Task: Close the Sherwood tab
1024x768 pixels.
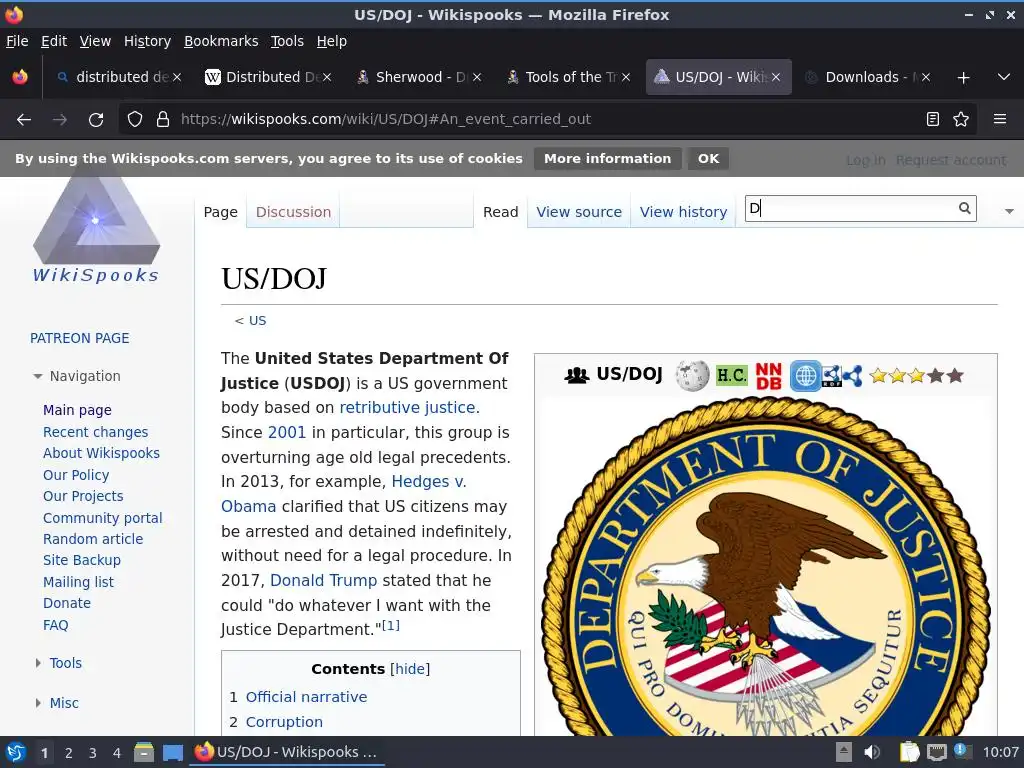Action: pos(477,77)
